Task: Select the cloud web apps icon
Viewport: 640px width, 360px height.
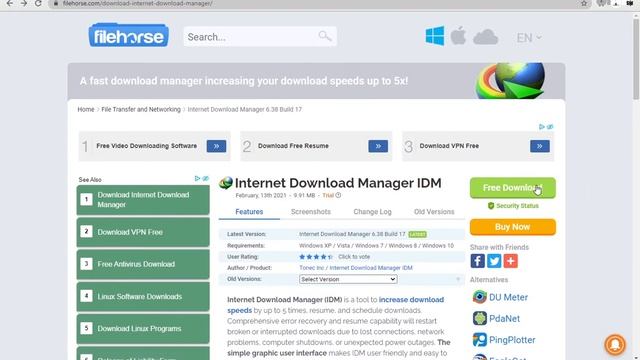Action: [485, 37]
